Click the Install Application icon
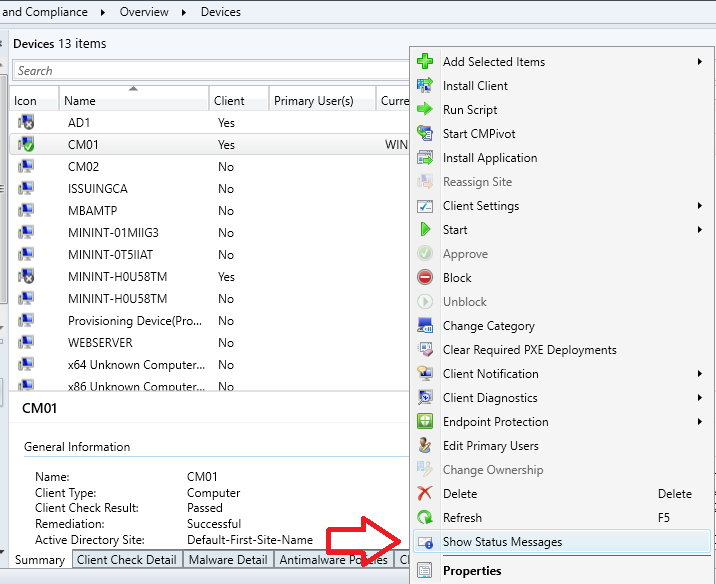This screenshot has height=584, width=716. pos(425,158)
